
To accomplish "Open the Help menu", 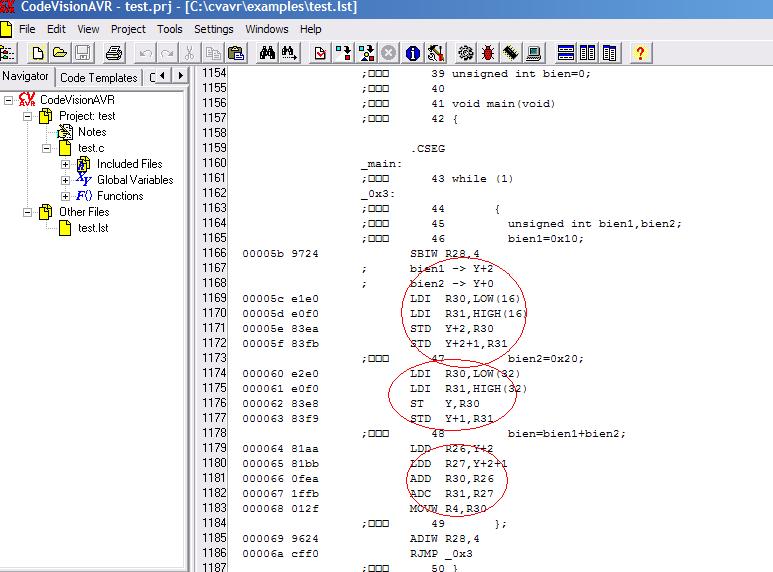I will [x=311, y=29].
